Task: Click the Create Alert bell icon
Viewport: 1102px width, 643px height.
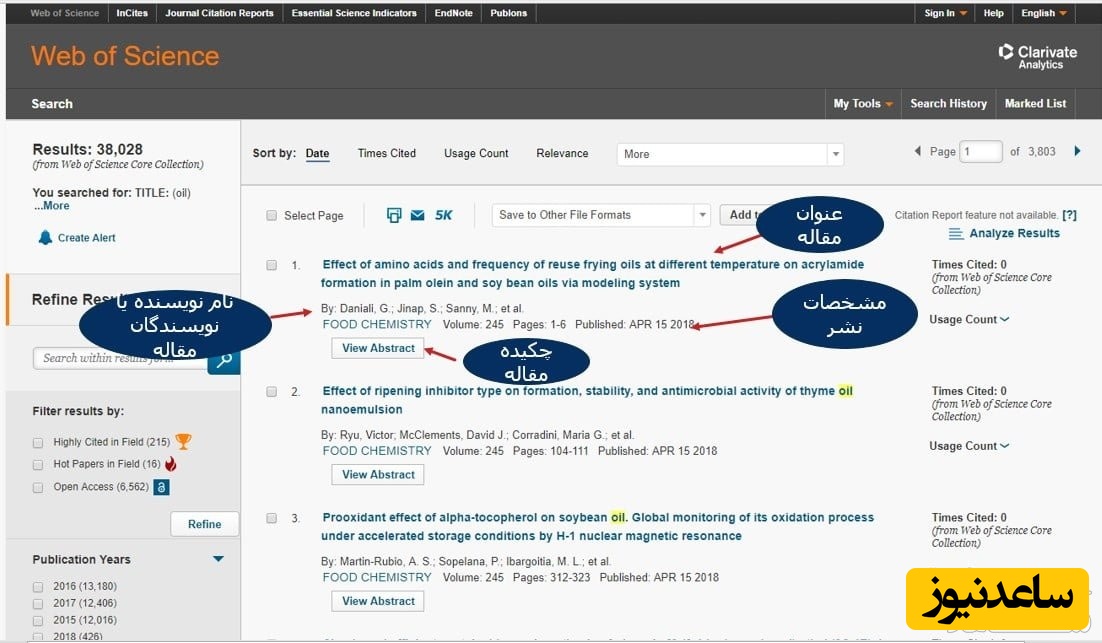Action: tap(45, 238)
